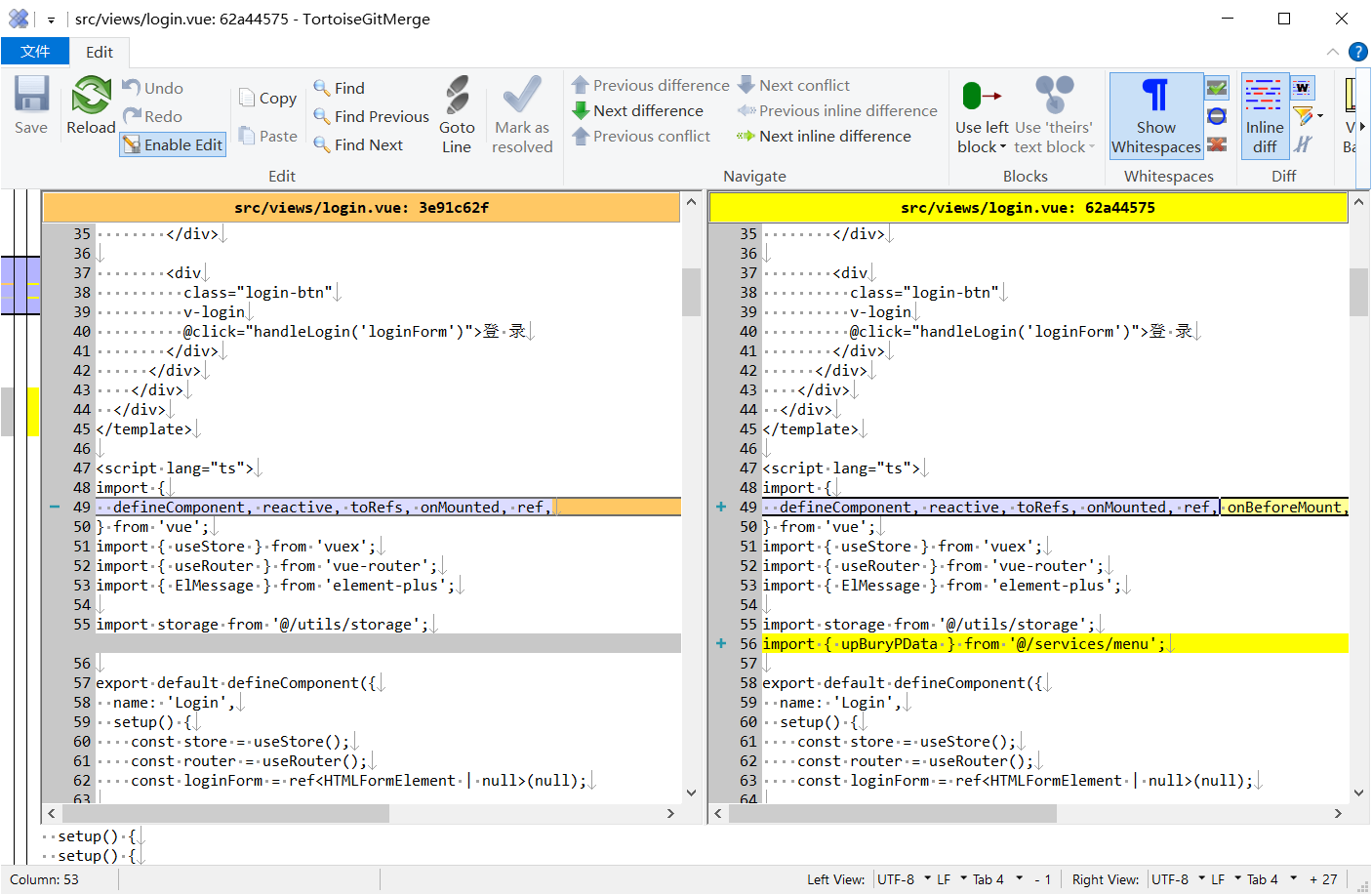The image size is (1372, 895).
Task: Click the Find Previous button
Action: pyautogui.click(x=371, y=116)
